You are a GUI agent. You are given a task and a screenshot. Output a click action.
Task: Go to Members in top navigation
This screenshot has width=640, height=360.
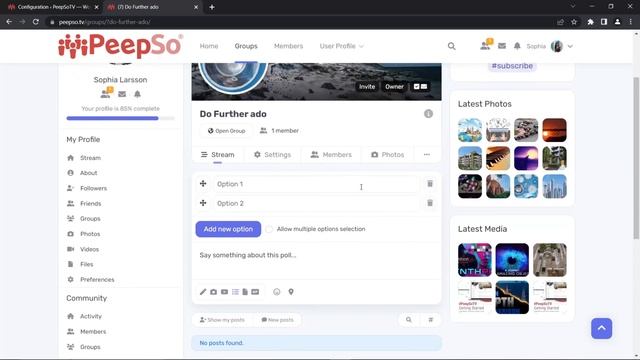point(289,46)
